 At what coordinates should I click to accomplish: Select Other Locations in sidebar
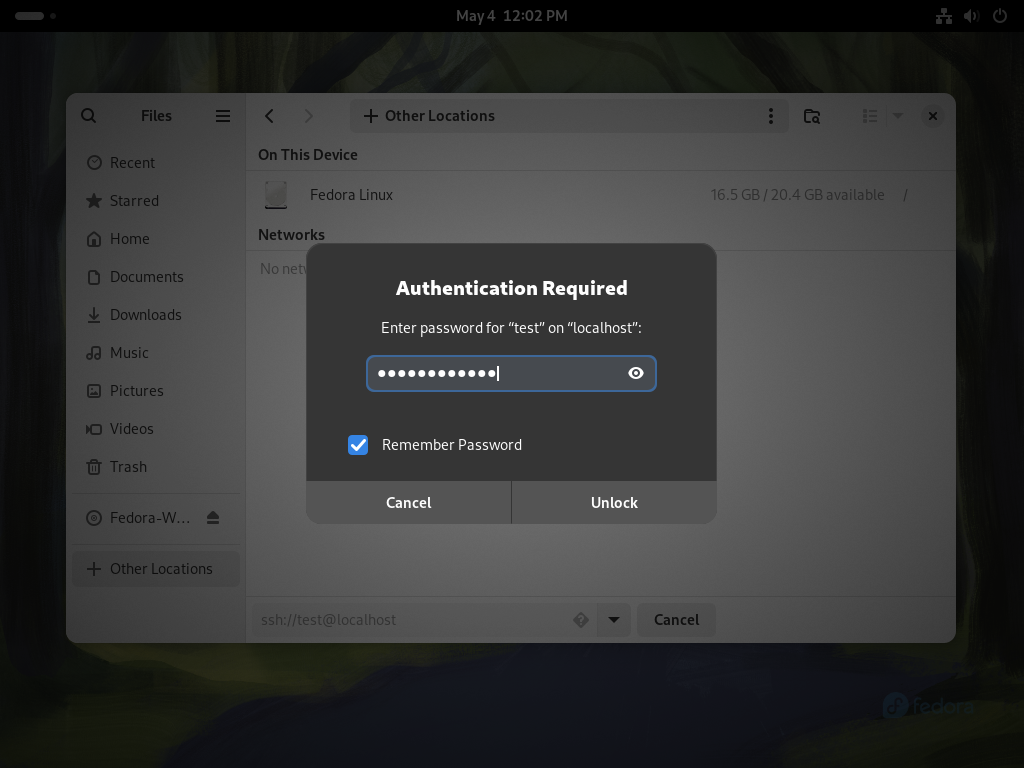156,569
